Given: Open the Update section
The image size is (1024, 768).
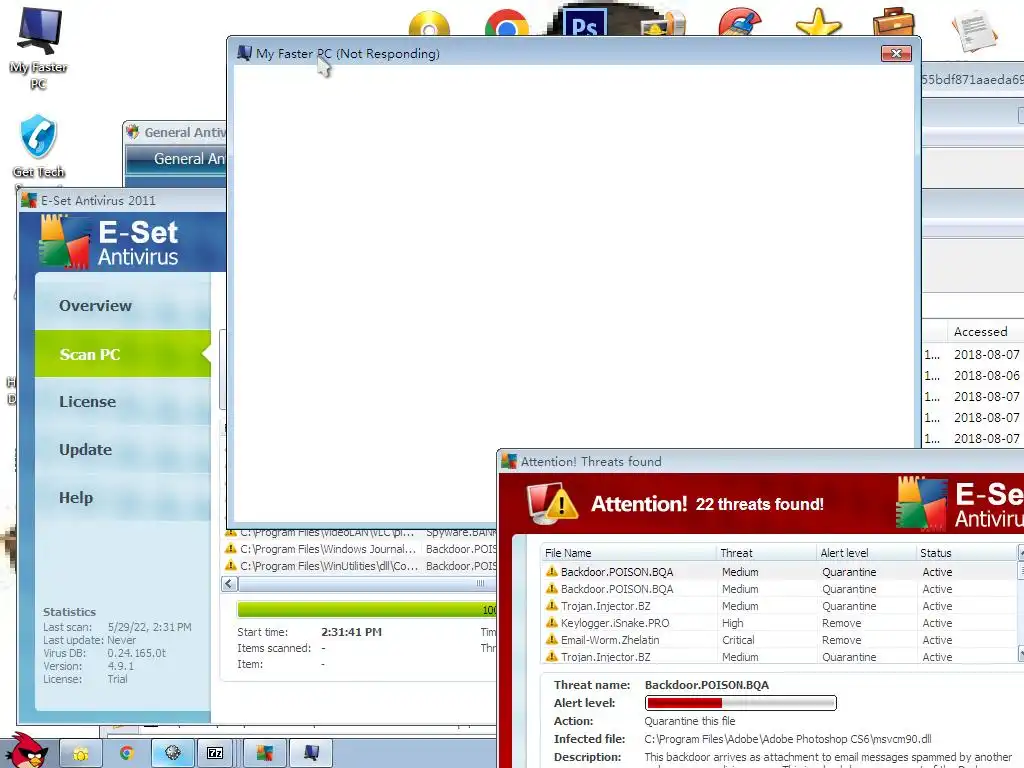Looking at the screenshot, I should (123, 449).
